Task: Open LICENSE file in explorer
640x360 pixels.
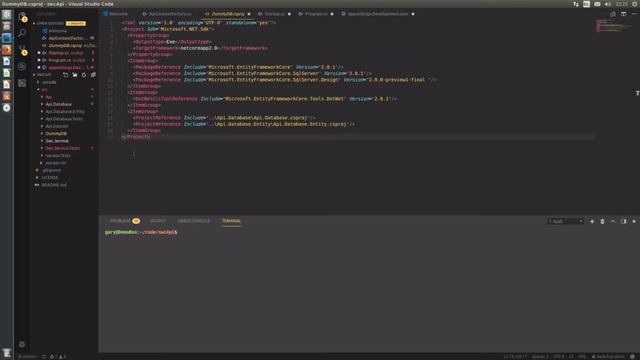Action: point(49,178)
